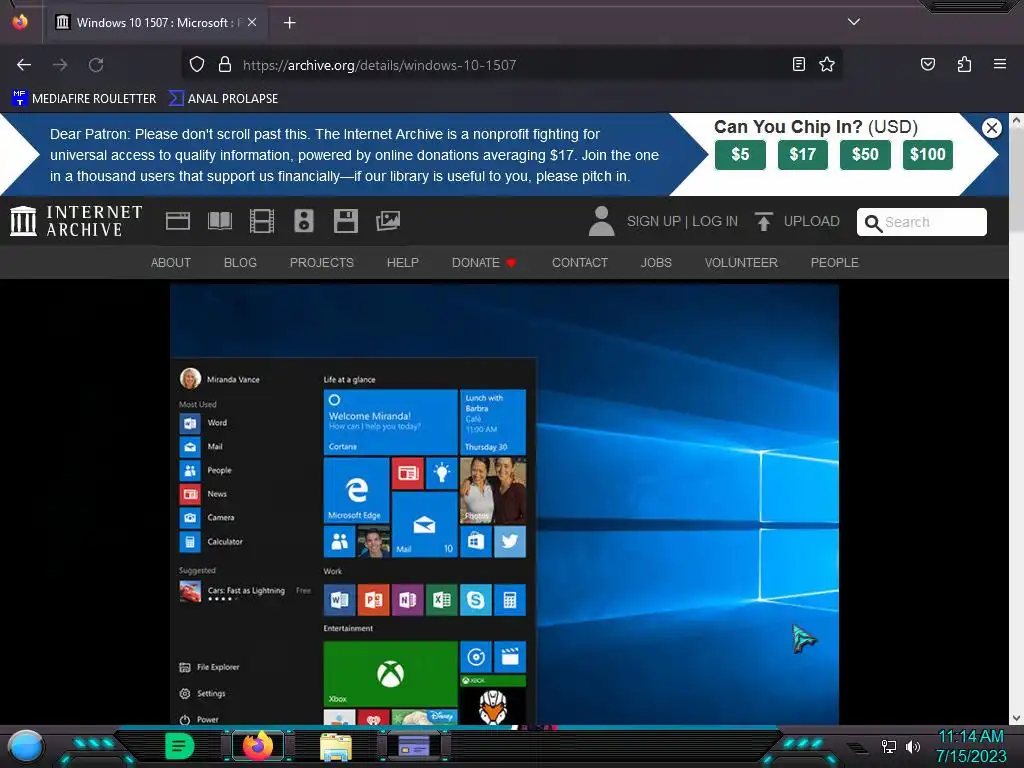
Task: Open the Software floppy disk icon
Action: coord(345,221)
